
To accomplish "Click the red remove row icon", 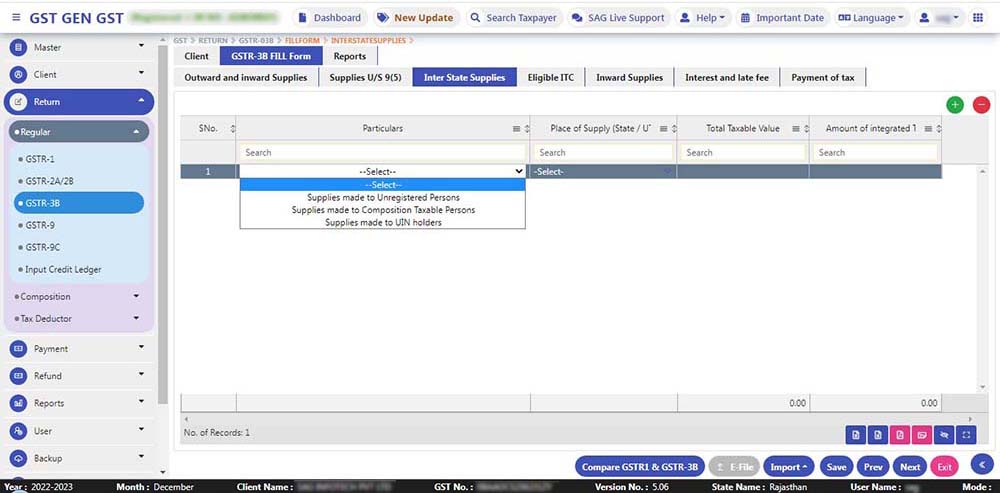I will [x=981, y=105].
